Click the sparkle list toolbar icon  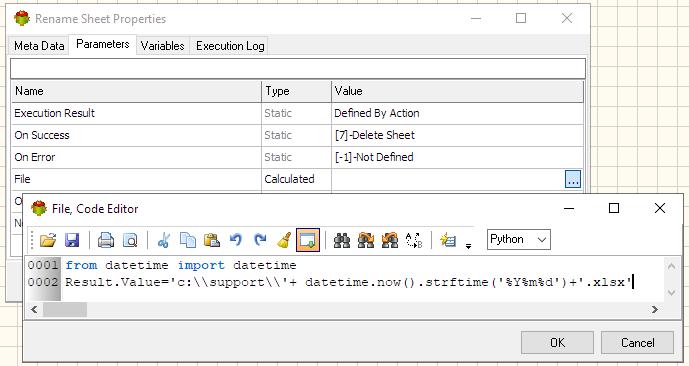(x=448, y=240)
